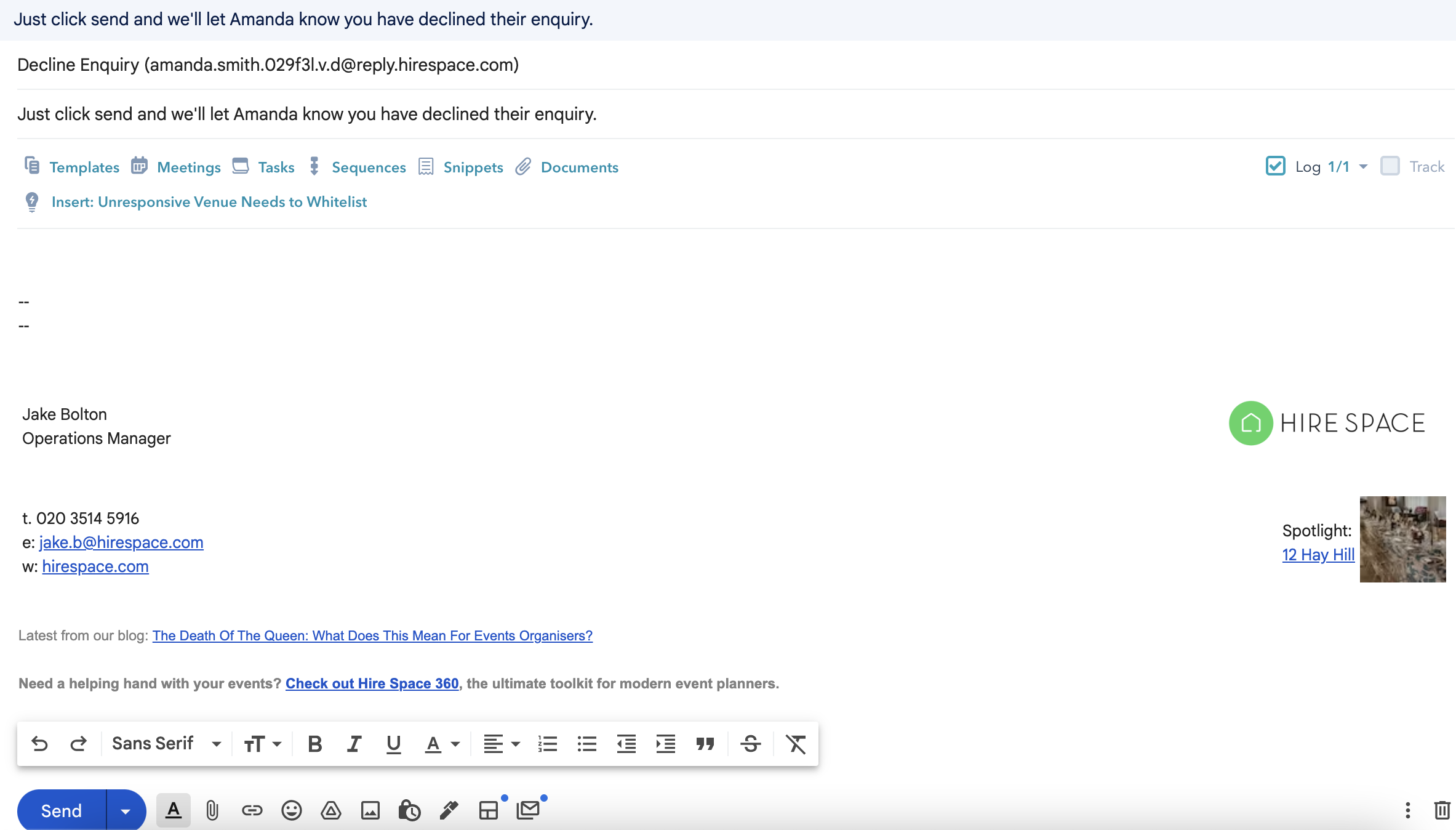This screenshot has height=830, width=1456.
Task: Click the Meetings label
Action: (x=189, y=167)
